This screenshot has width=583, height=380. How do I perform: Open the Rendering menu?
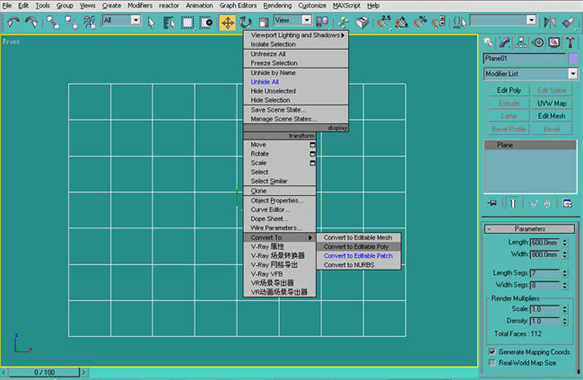277,6
